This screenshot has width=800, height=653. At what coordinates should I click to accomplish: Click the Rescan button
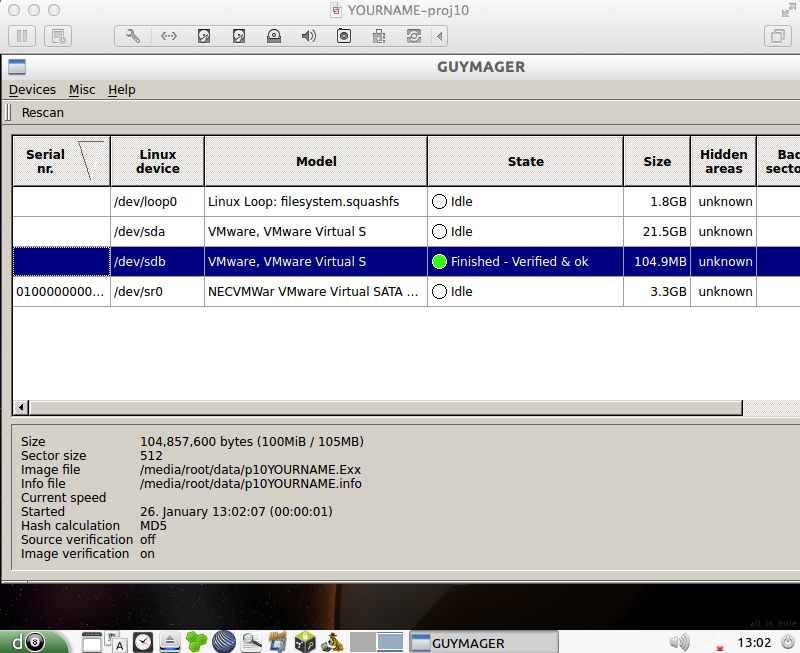(43, 113)
